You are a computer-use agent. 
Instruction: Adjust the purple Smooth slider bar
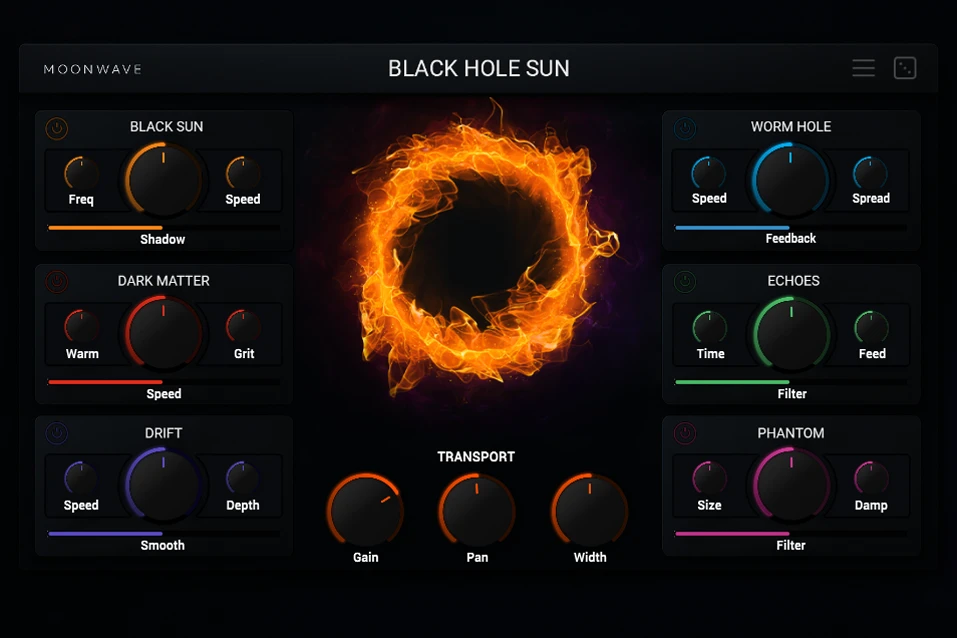tap(164, 534)
